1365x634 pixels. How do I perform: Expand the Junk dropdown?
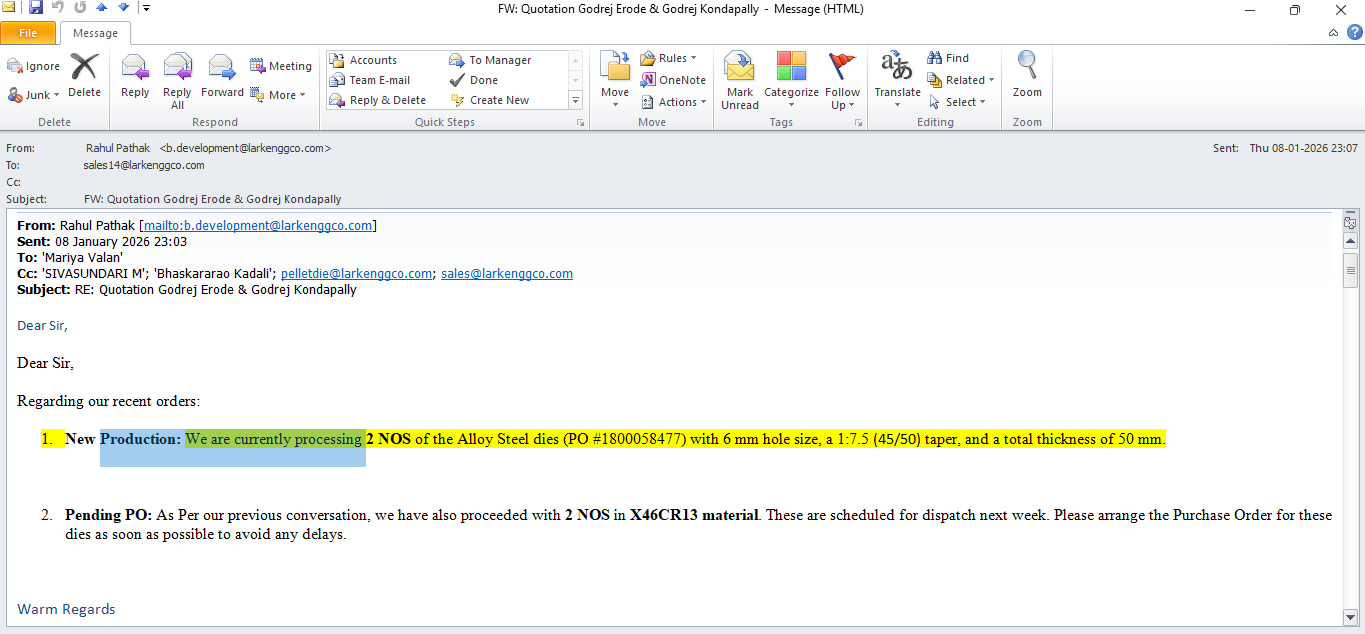[x=34, y=95]
